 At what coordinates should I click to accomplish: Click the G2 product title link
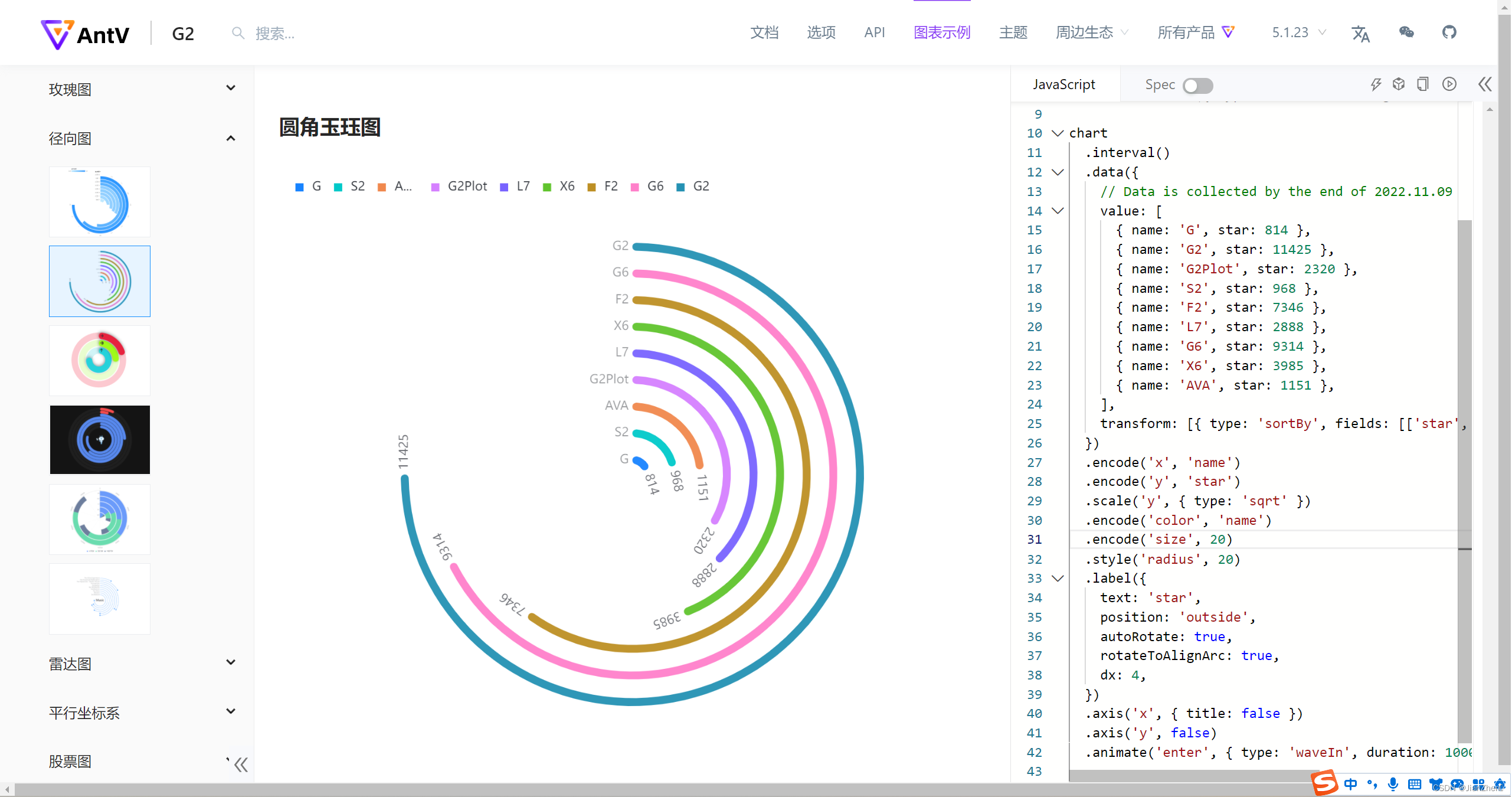pos(183,34)
